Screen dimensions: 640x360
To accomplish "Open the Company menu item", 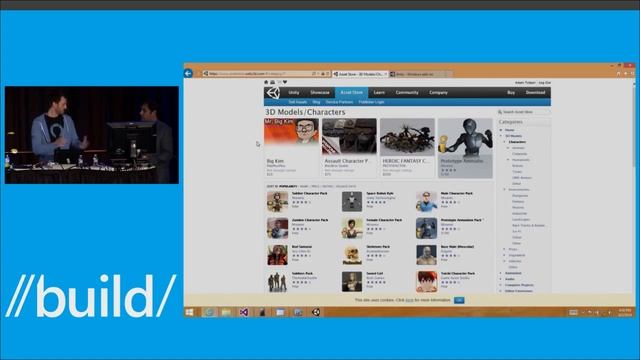I will coord(438,93).
